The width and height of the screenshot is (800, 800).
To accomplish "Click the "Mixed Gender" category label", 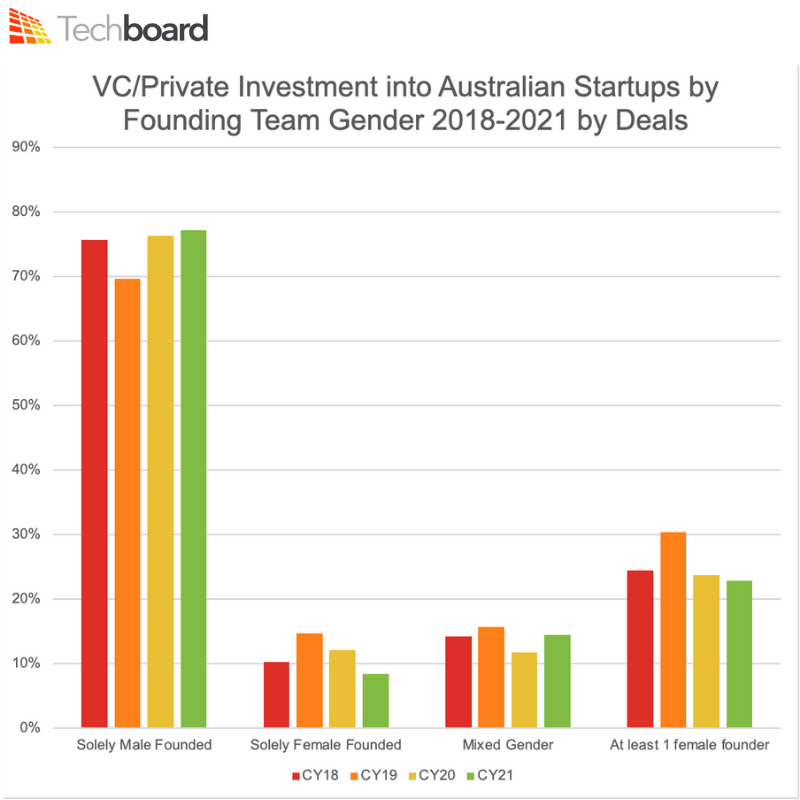I will [506, 745].
